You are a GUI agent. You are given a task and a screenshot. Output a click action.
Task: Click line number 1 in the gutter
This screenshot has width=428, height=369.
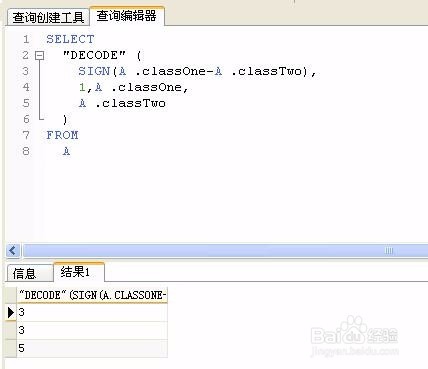click(26, 39)
